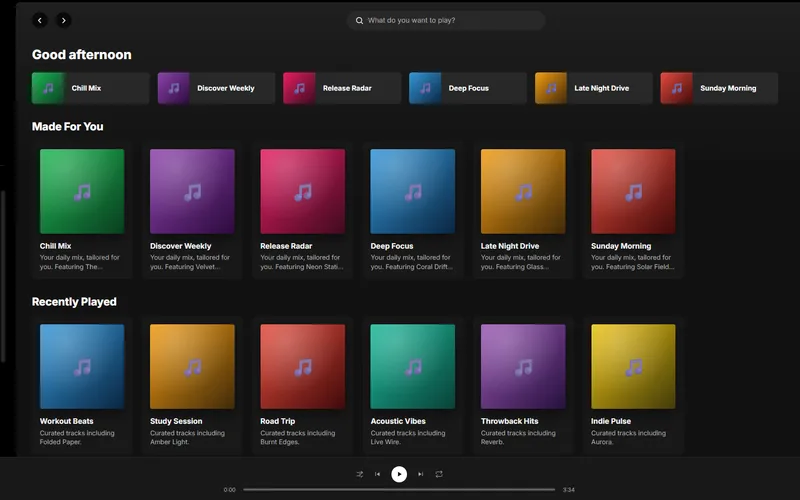The width and height of the screenshot is (800, 500).
Task: Open the Discover Weekly shortcut tile
Action: (216, 88)
